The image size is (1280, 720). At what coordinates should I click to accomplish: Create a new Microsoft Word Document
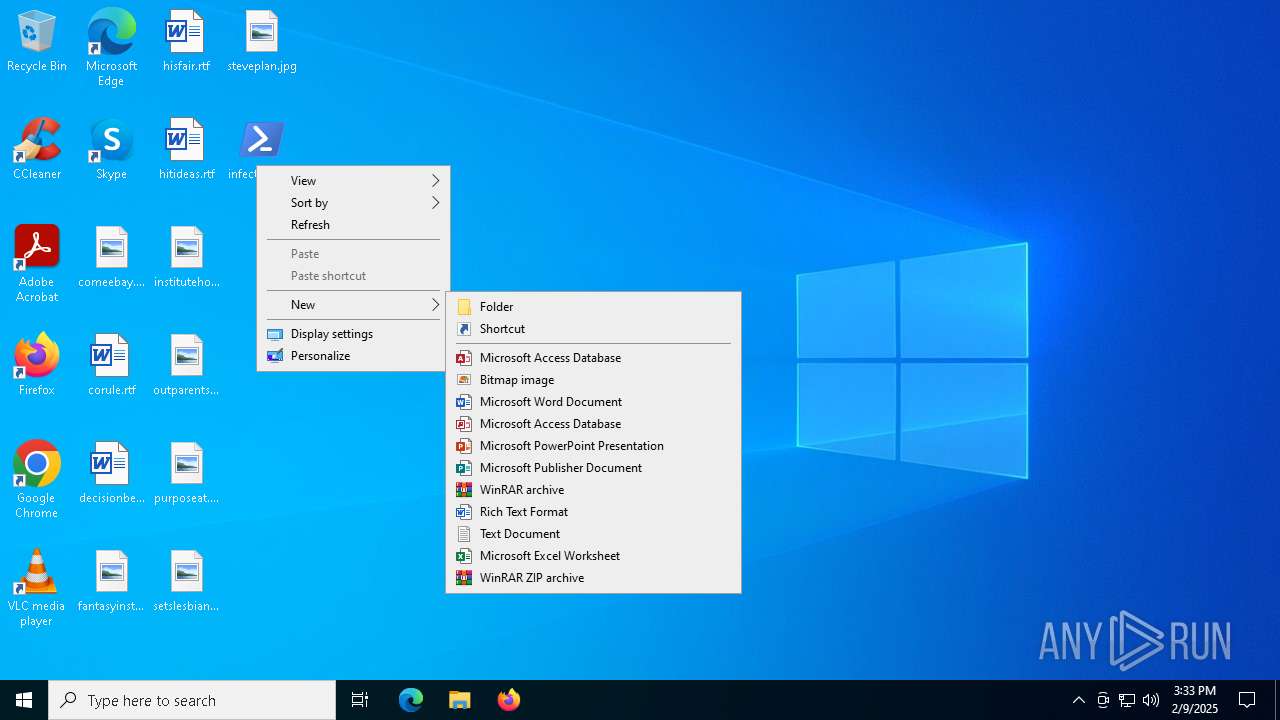[x=593, y=402]
